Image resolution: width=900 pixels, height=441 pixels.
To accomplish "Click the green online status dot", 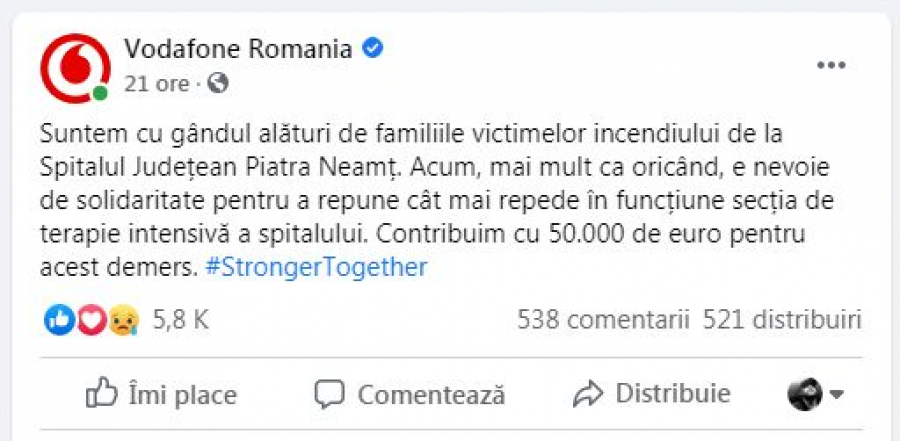I will tap(100, 93).
